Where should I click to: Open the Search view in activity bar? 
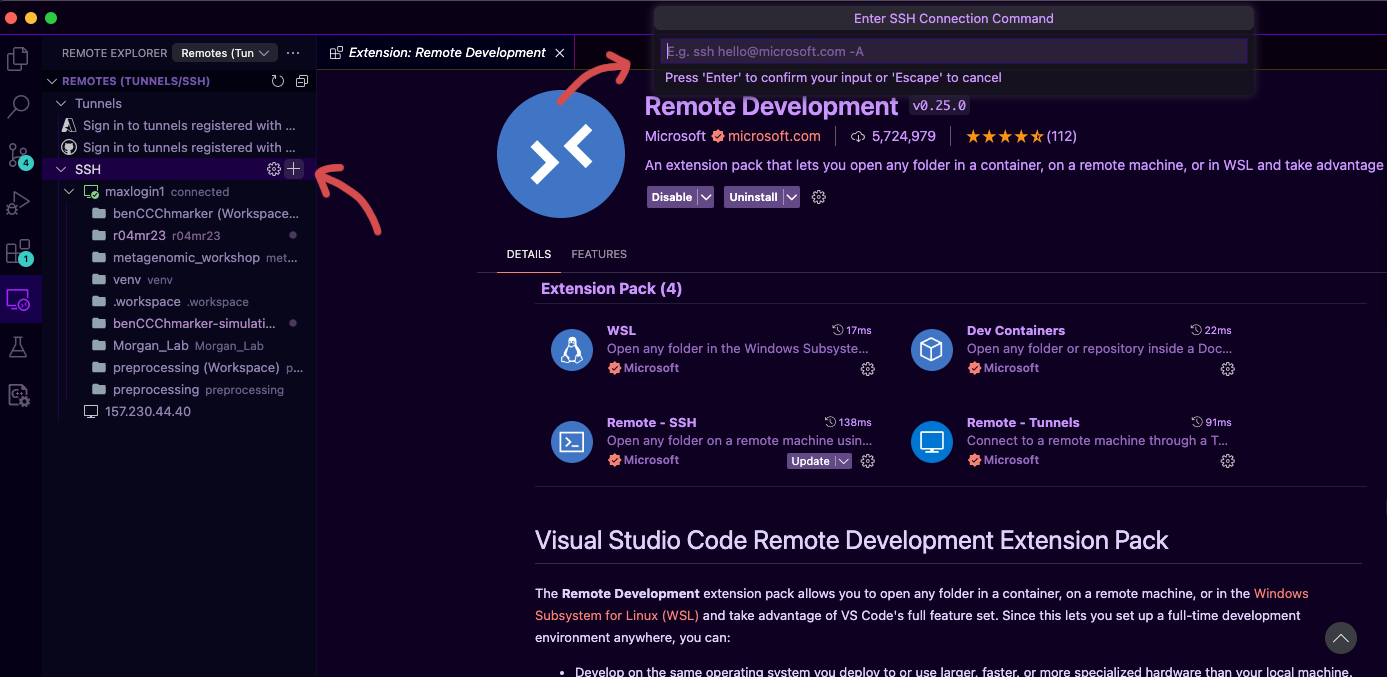[18, 106]
